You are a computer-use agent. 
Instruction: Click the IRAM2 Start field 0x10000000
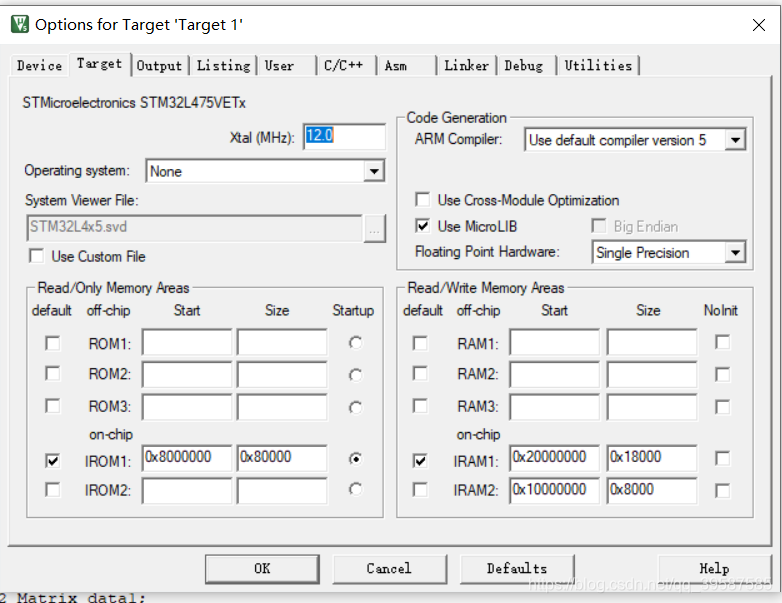[554, 491]
